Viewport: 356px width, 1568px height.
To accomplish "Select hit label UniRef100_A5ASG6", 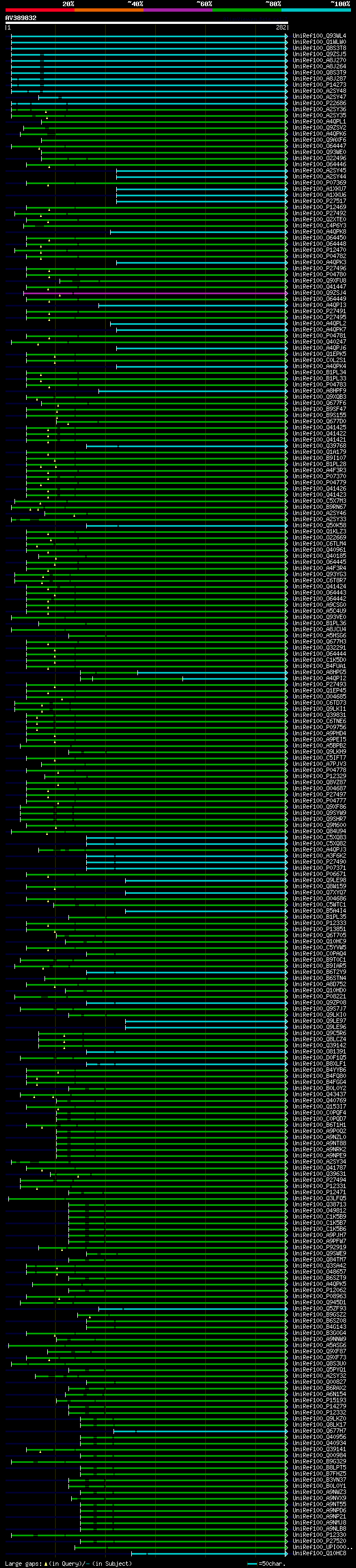I will [319, 1345].
